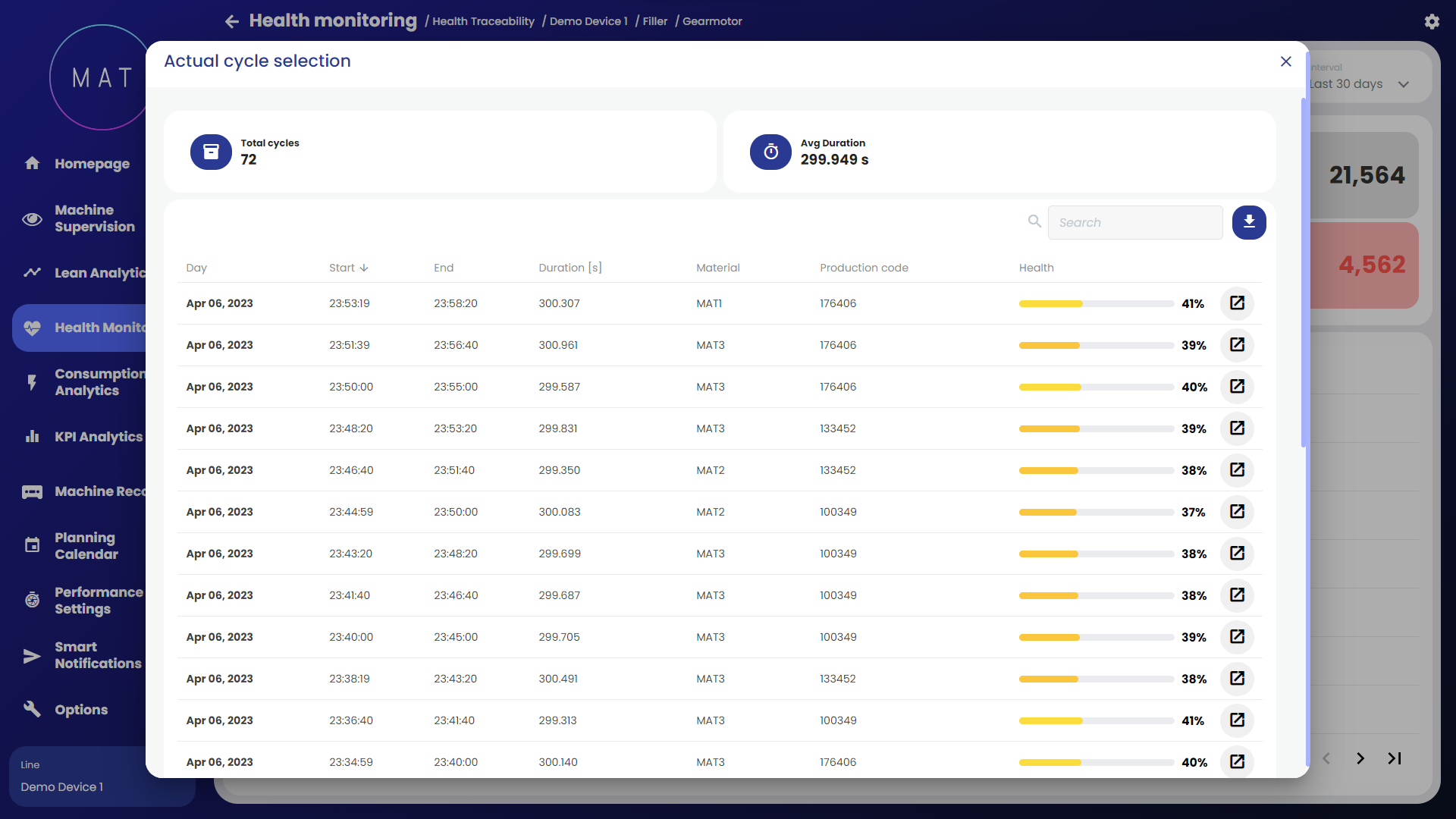Image resolution: width=1456 pixels, height=819 pixels.
Task: Click the Health Traceability breadcrumb link
Action: tap(483, 21)
